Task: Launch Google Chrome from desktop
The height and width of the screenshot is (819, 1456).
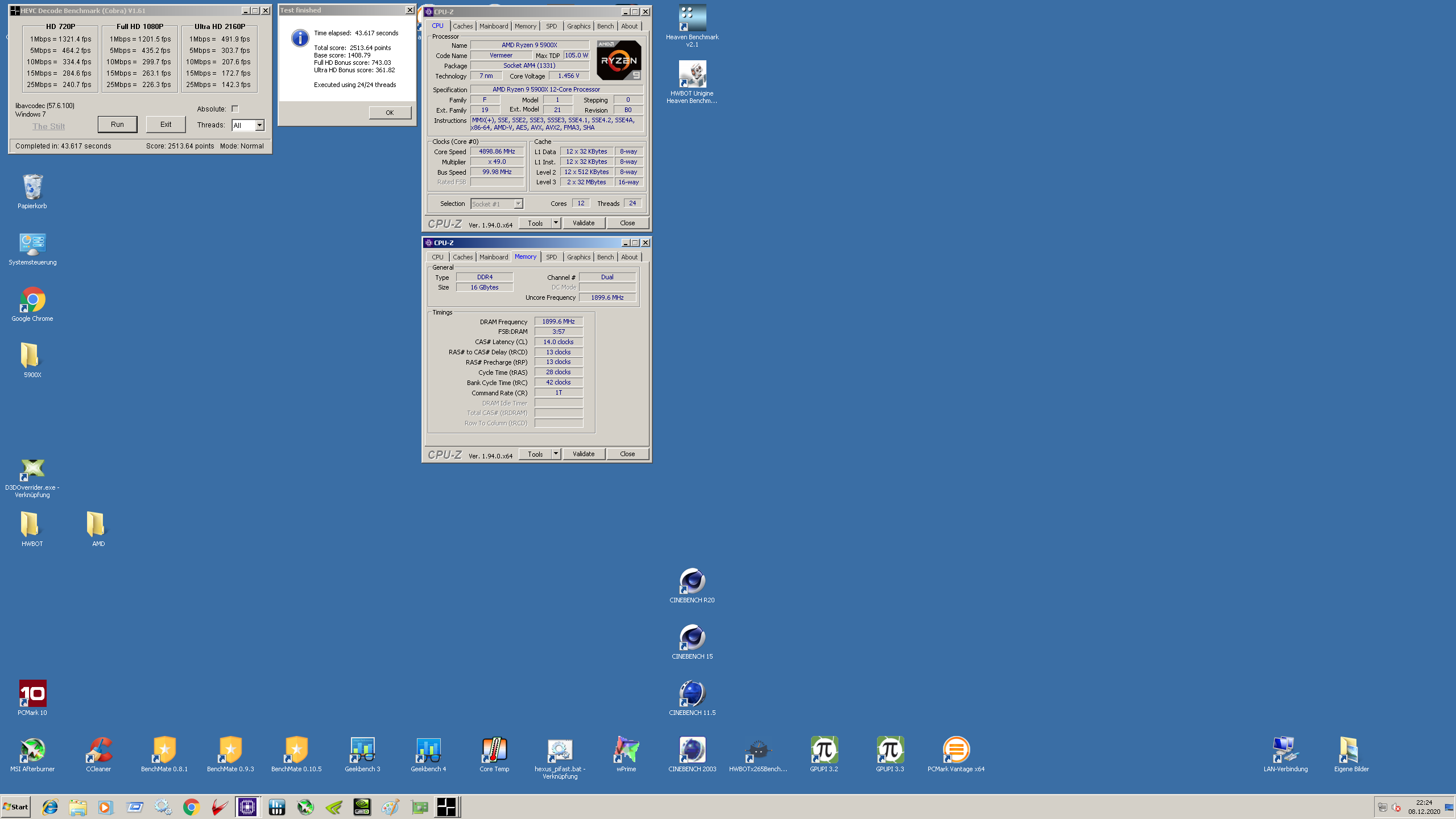Action: pos(32,304)
